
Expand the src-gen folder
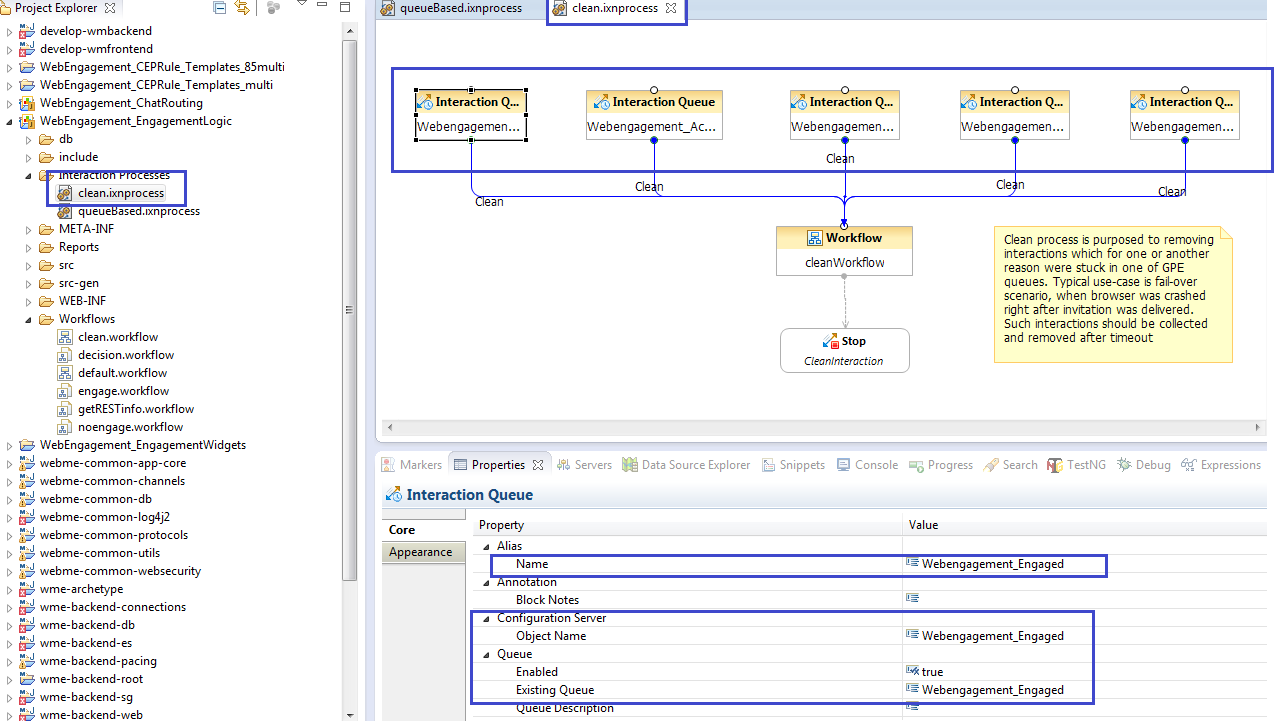click(29, 283)
